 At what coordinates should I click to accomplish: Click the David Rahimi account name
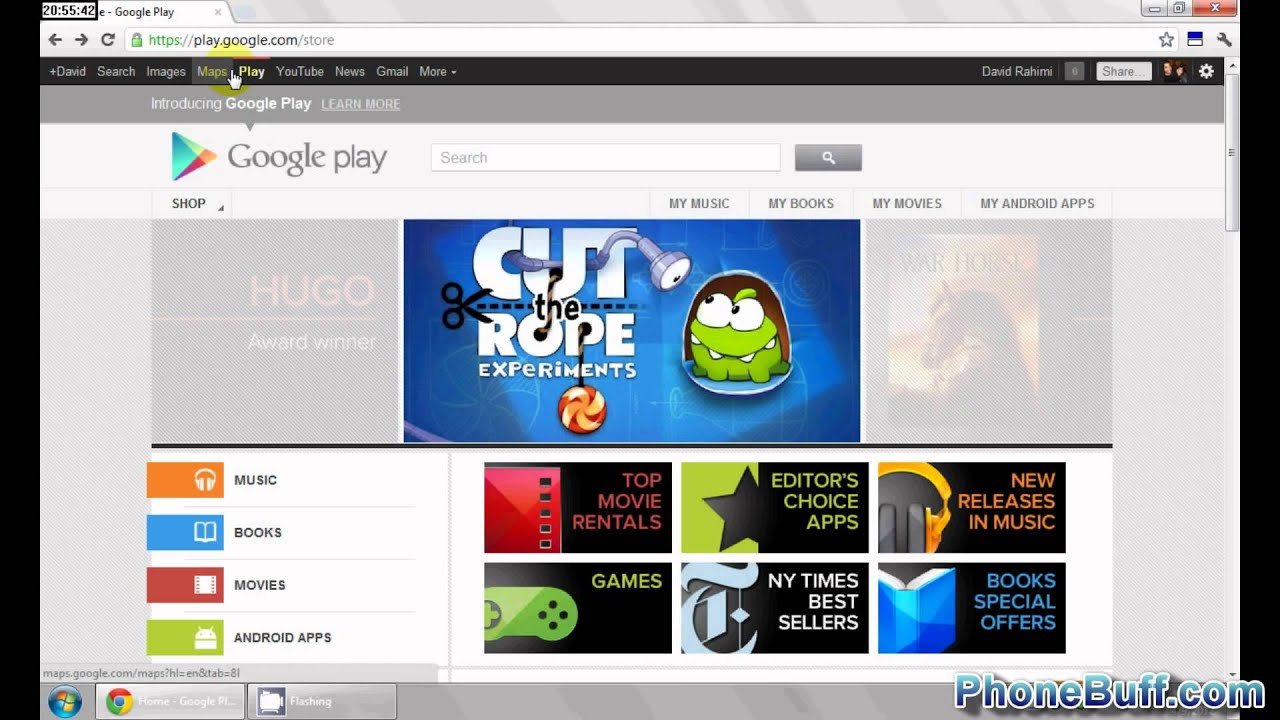1017,71
